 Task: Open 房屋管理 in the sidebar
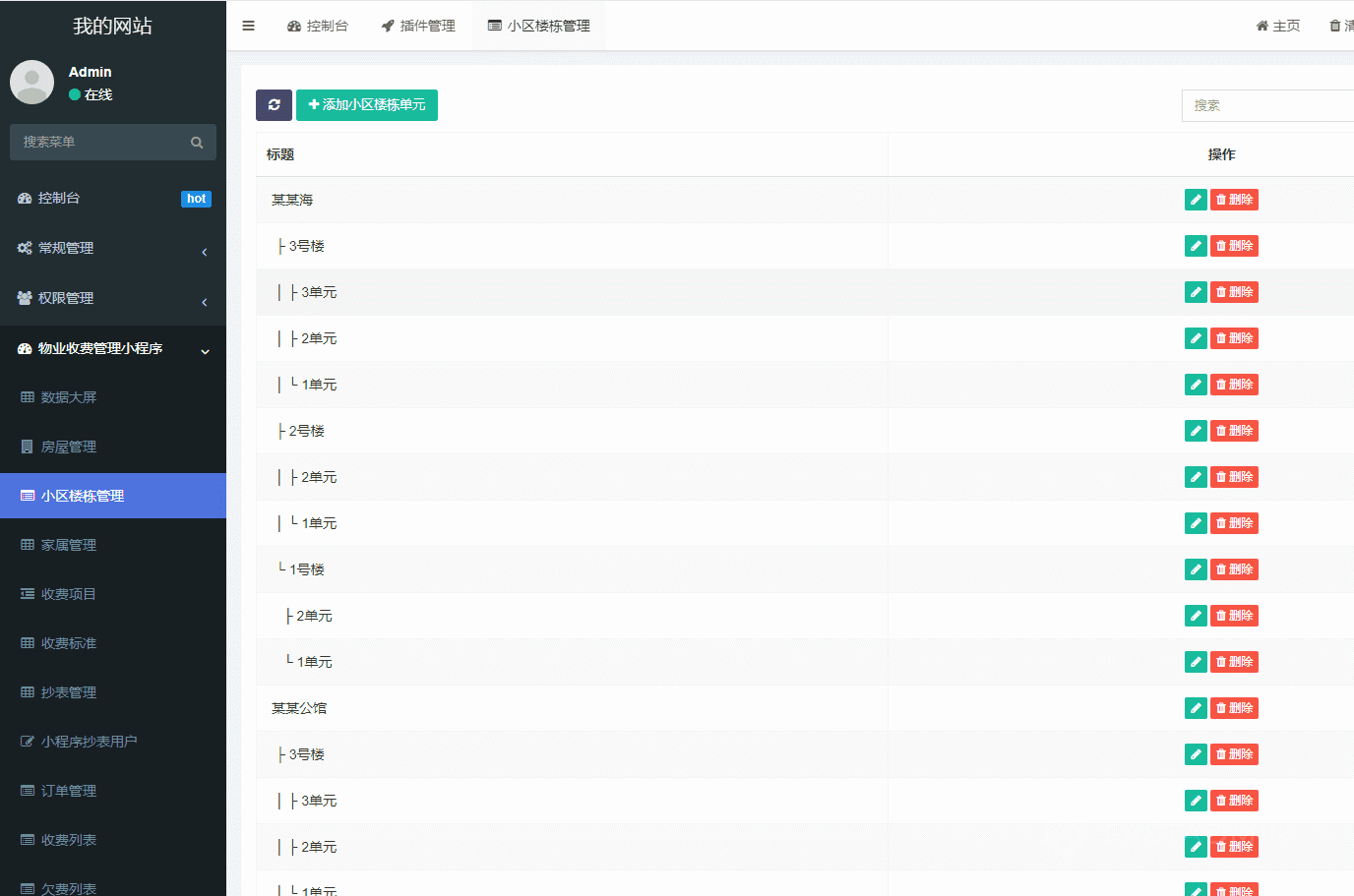click(69, 447)
